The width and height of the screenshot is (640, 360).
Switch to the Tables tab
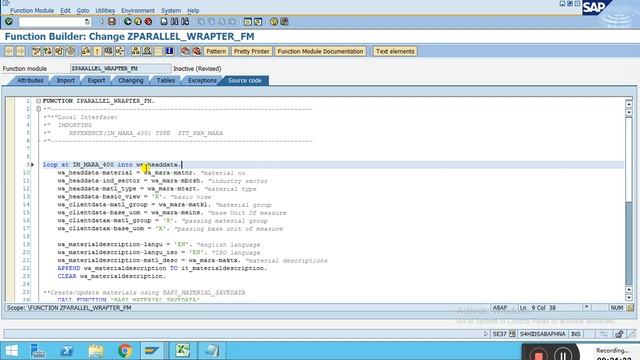point(166,80)
